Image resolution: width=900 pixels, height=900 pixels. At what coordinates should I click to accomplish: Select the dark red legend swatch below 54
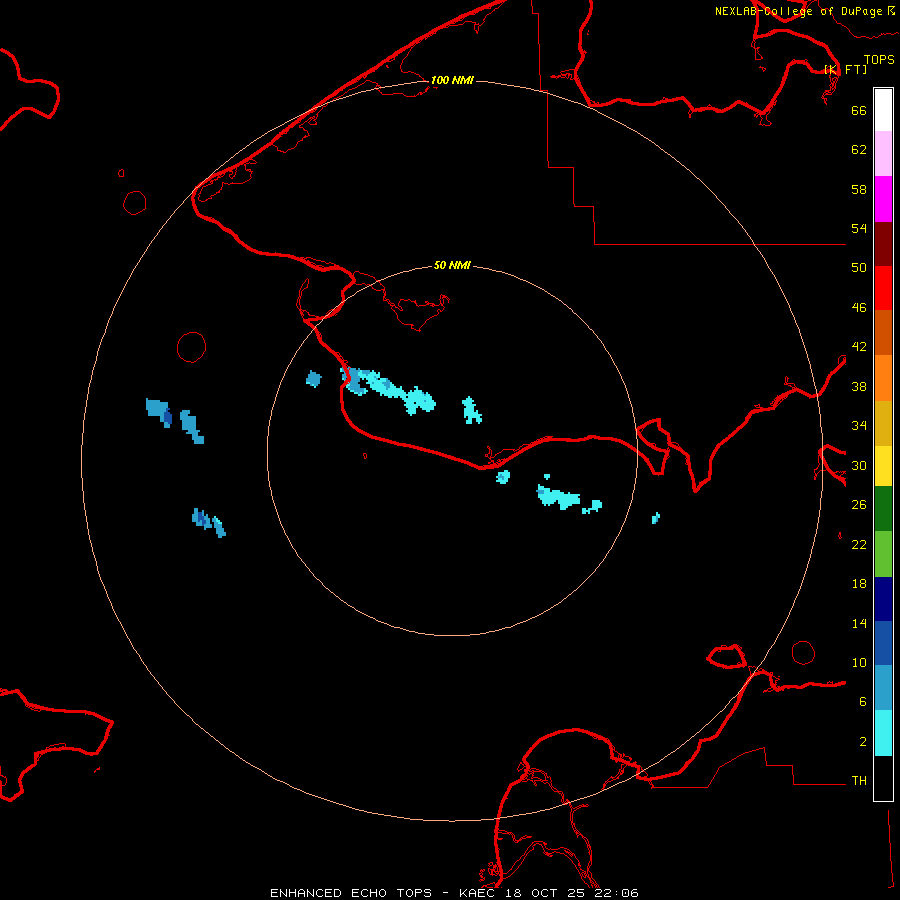[883, 243]
